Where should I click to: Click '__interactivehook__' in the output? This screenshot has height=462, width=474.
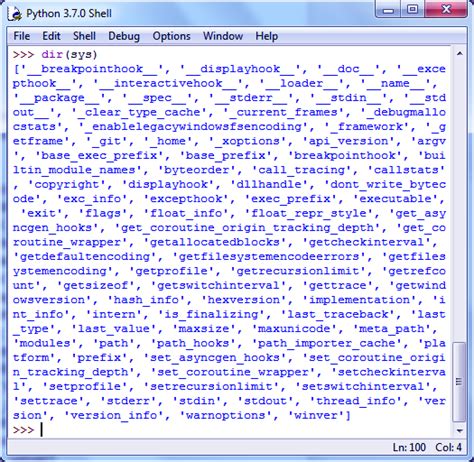[x=168, y=83]
